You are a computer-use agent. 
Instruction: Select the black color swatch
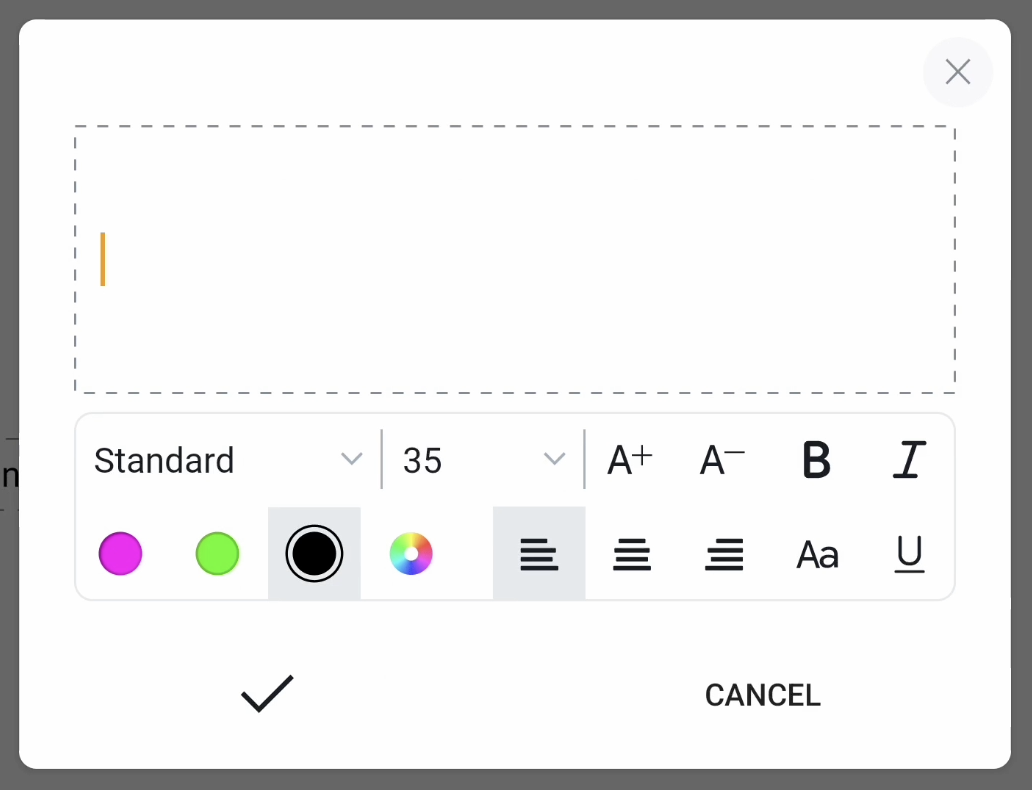pyautogui.click(x=314, y=553)
